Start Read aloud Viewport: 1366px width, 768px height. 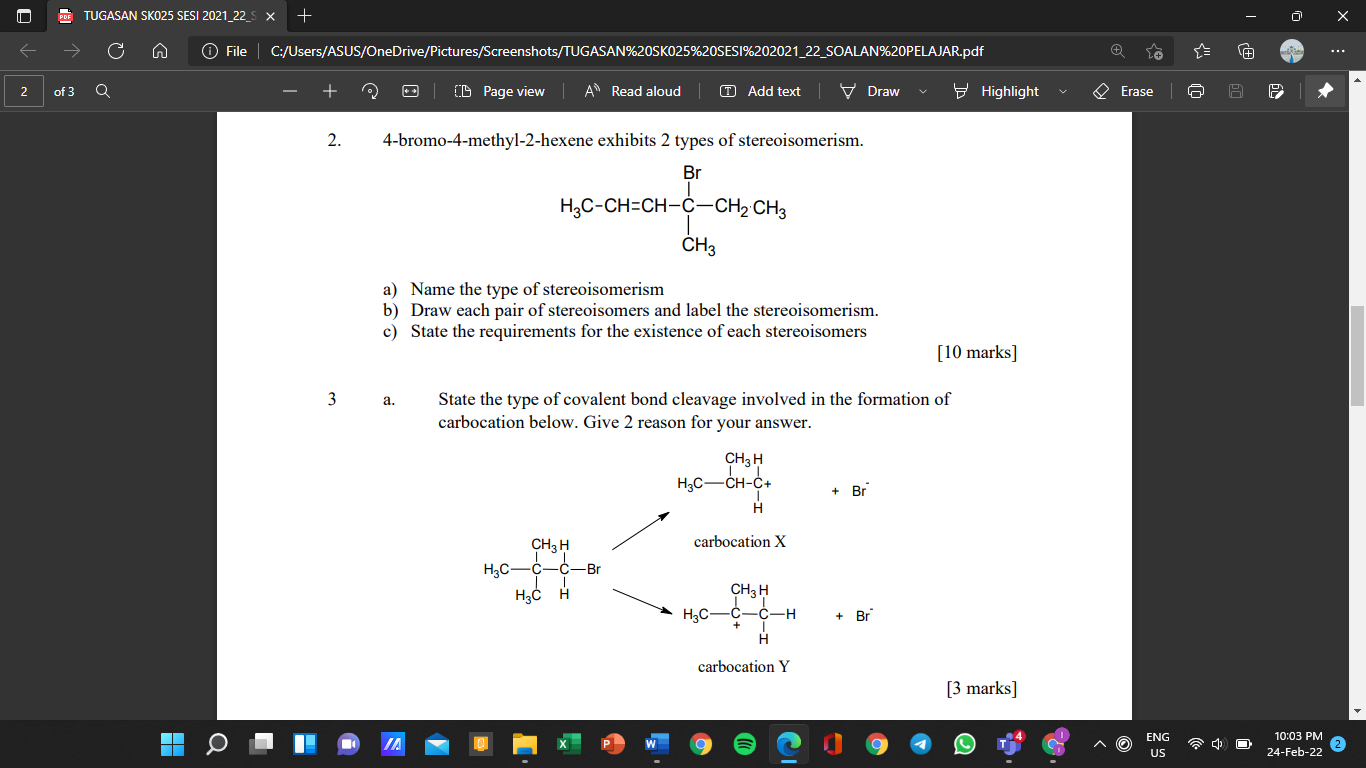pos(632,91)
